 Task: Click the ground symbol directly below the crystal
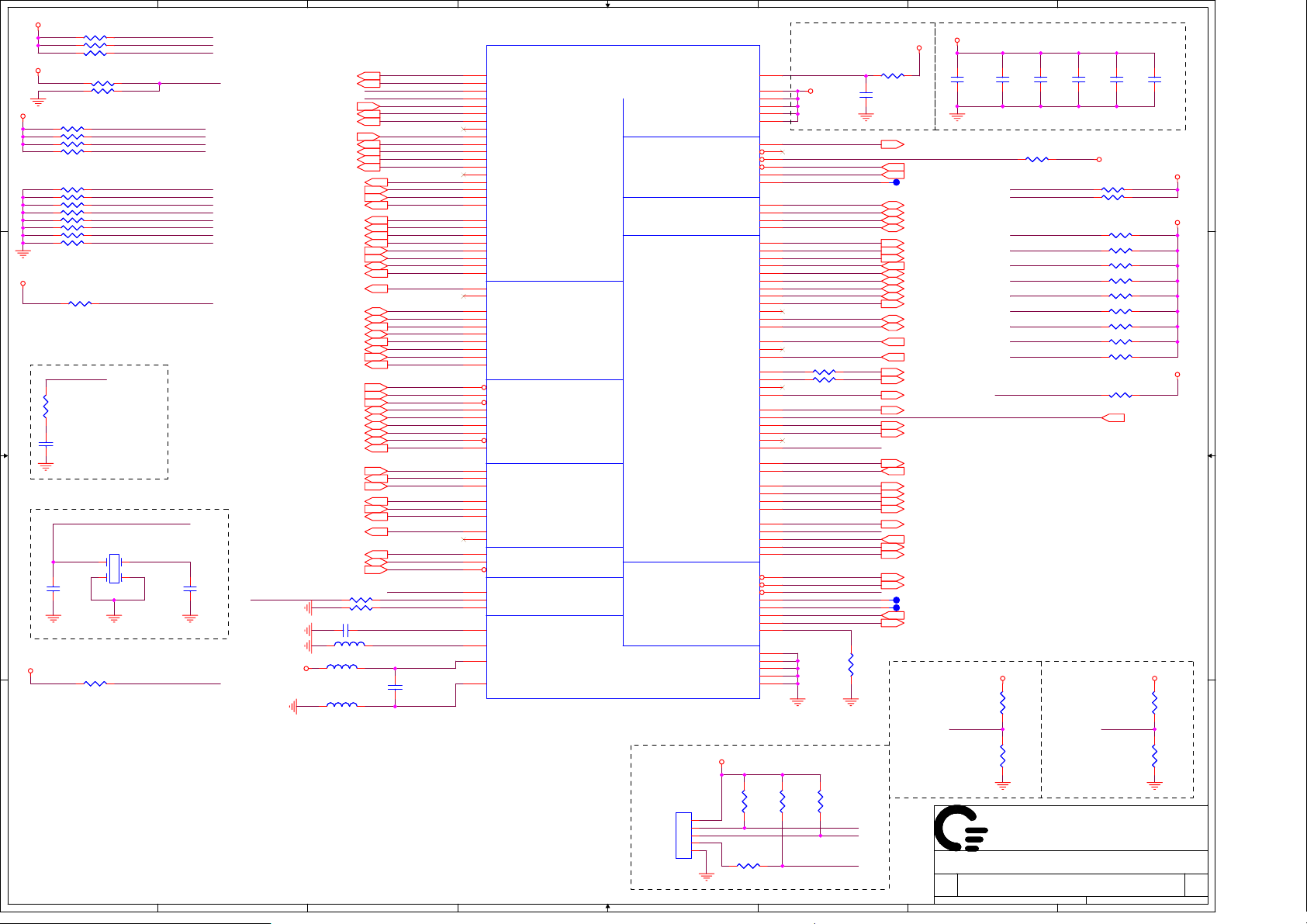[x=114, y=618]
